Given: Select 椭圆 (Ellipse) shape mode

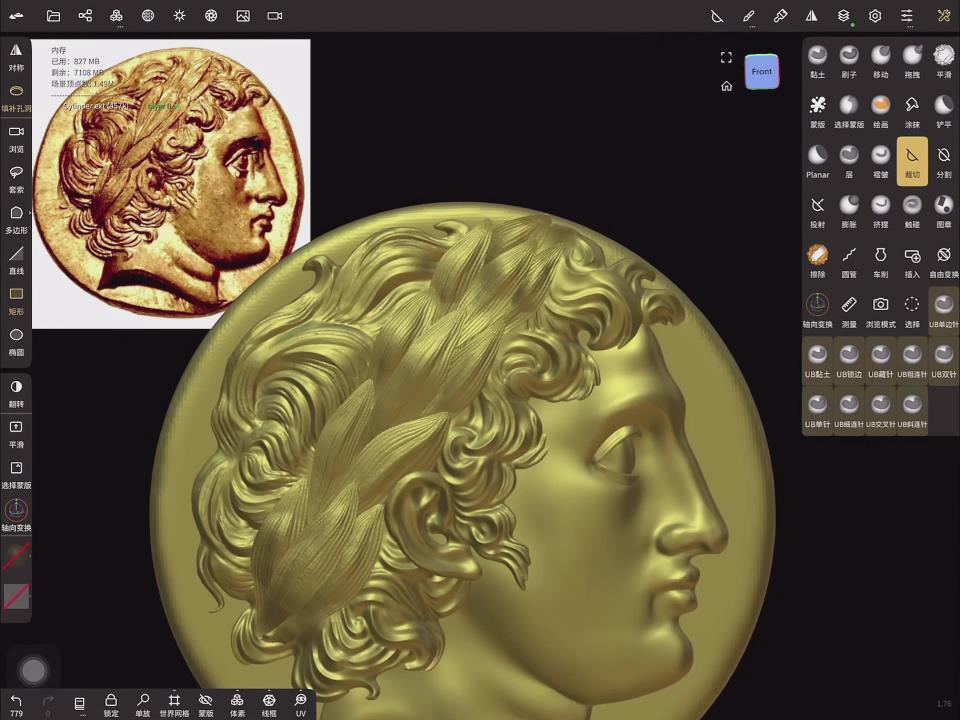Looking at the screenshot, I should tap(16, 342).
